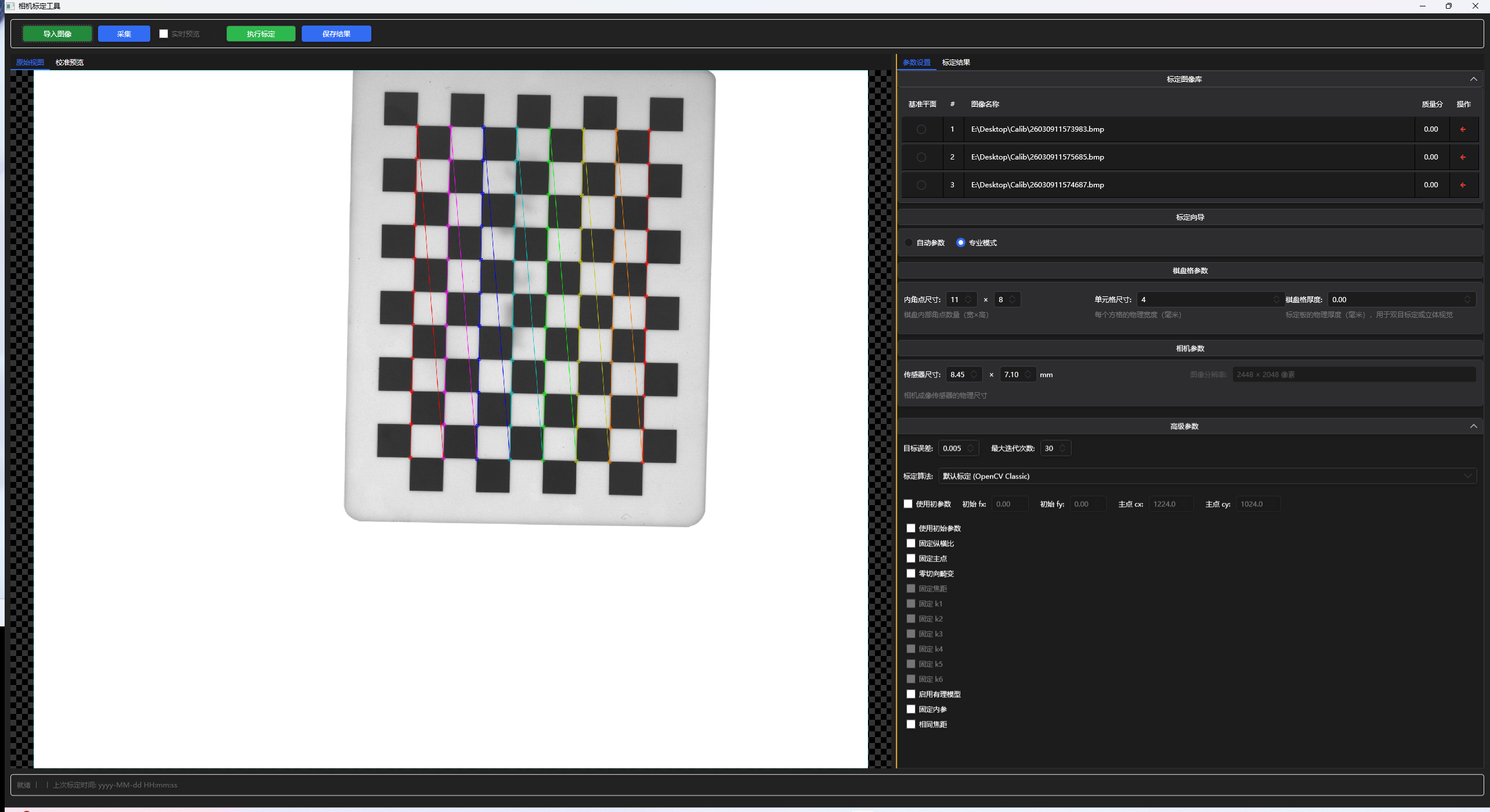The height and width of the screenshot is (812, 1490).
Task: Enable the 启用有理模型 checkbox
Action: (x=911, y=694)
